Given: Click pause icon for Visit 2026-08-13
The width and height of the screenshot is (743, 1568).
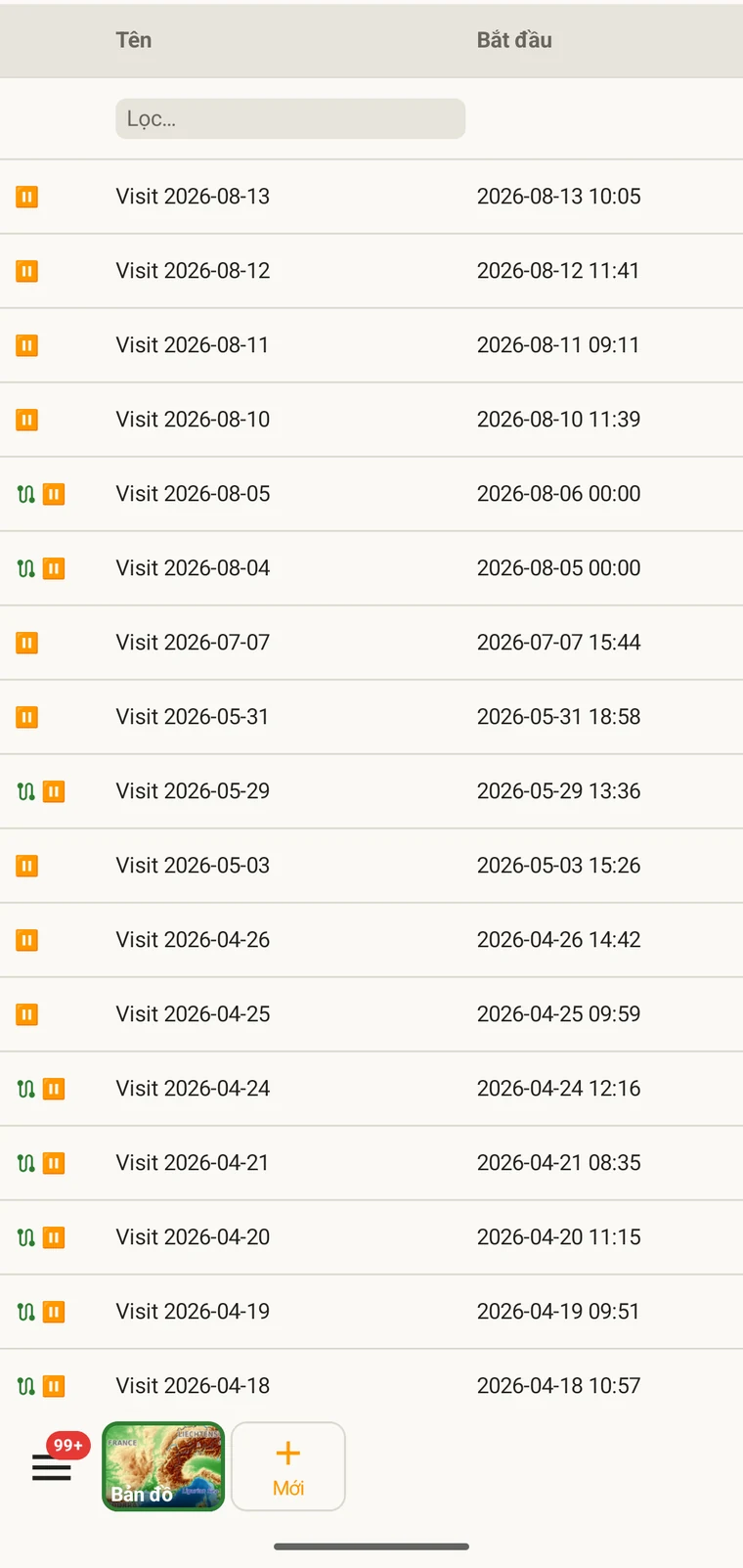Looking at the screenshot, I should pyautogui.click(x=26, y=197).
